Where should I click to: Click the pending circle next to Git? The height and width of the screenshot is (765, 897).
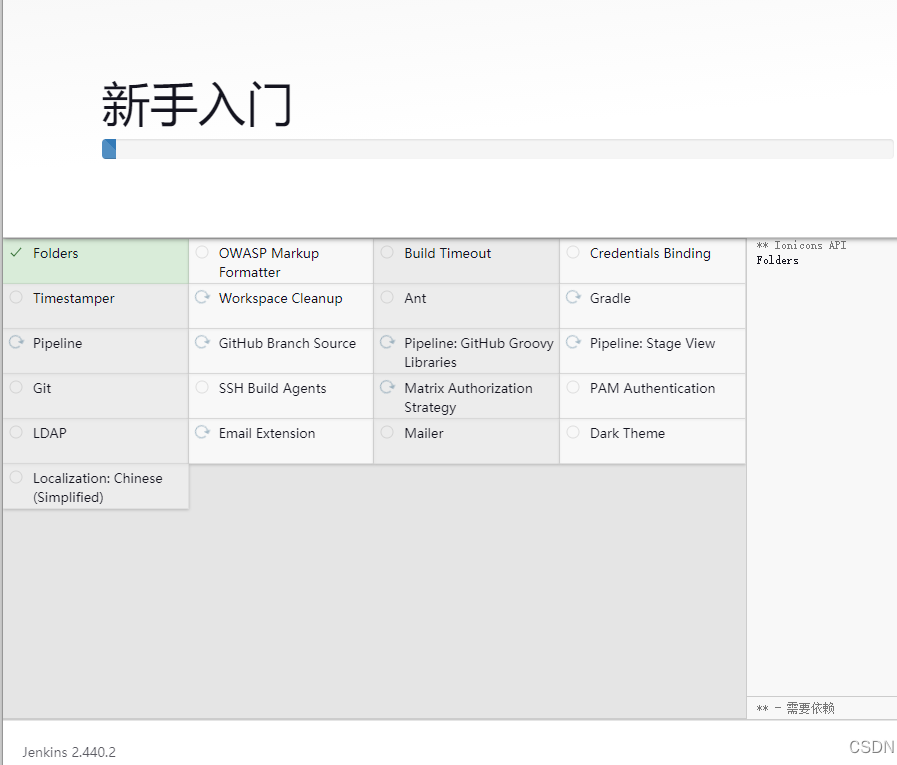[x=16, y=387]
